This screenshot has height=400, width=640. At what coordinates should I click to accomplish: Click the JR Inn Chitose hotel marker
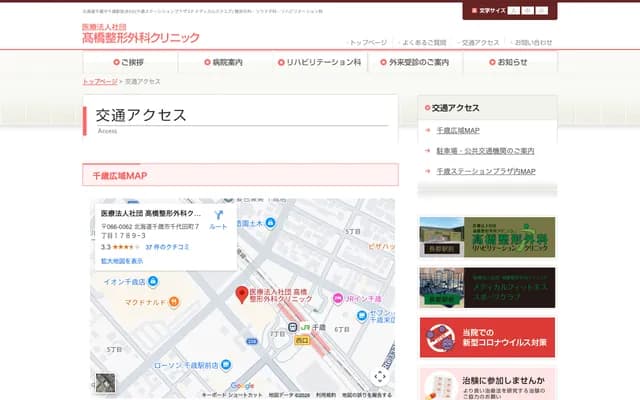[x=337, y=298]
